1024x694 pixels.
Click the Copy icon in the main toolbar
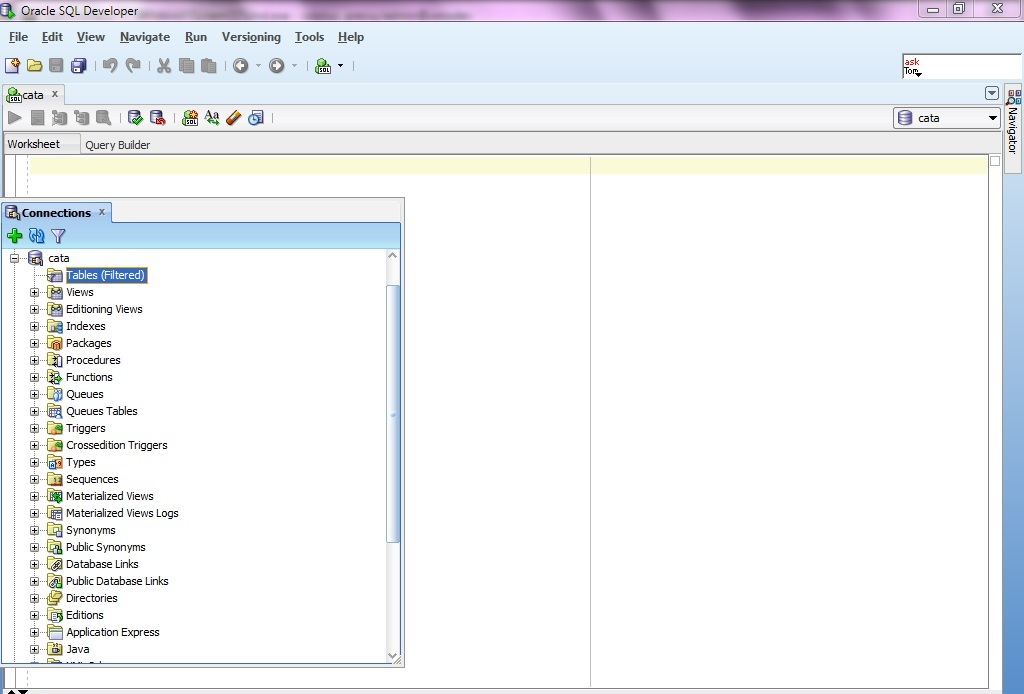click(x=187, y=65)
